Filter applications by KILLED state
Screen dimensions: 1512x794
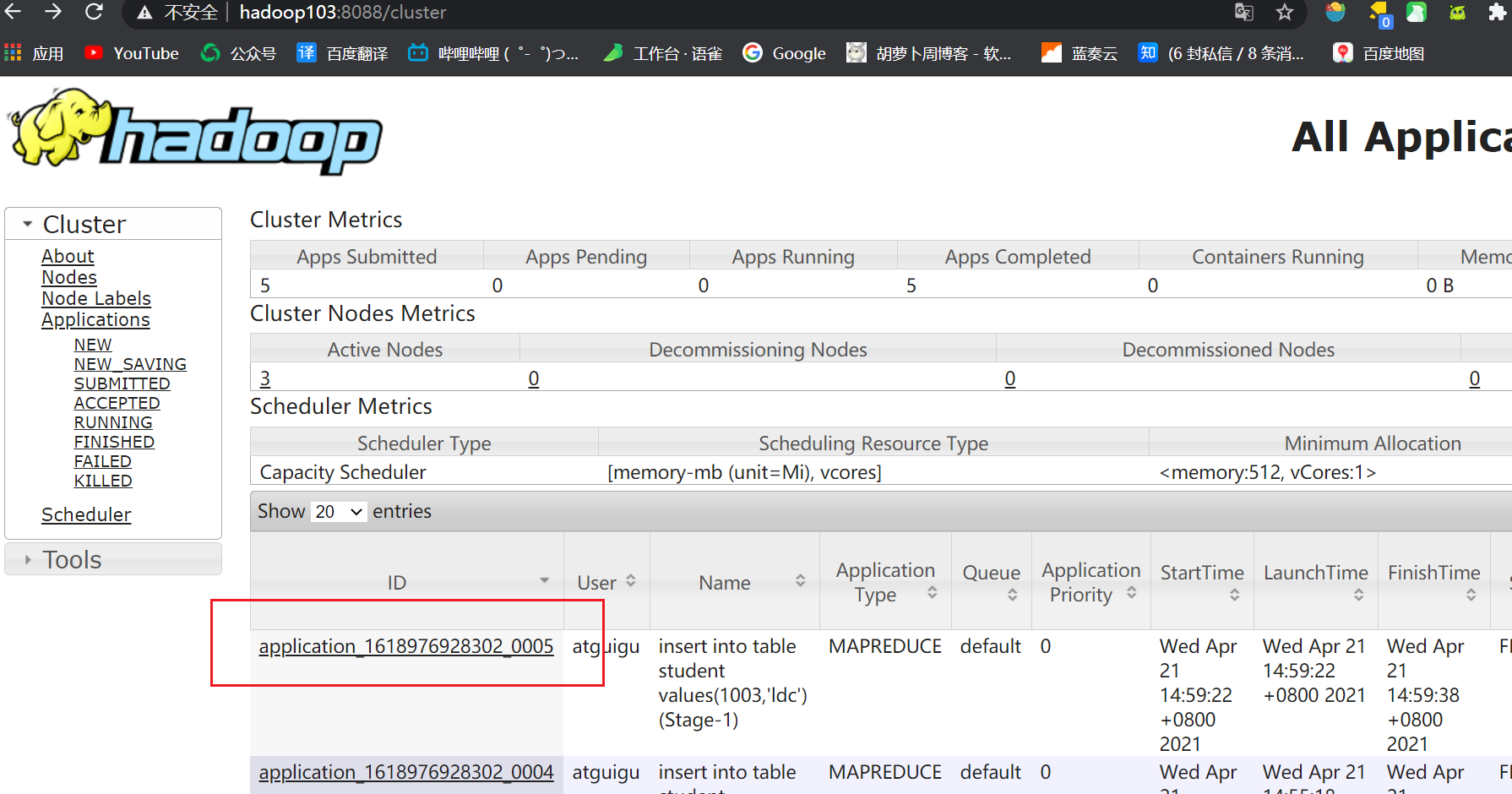click(103, 481)
